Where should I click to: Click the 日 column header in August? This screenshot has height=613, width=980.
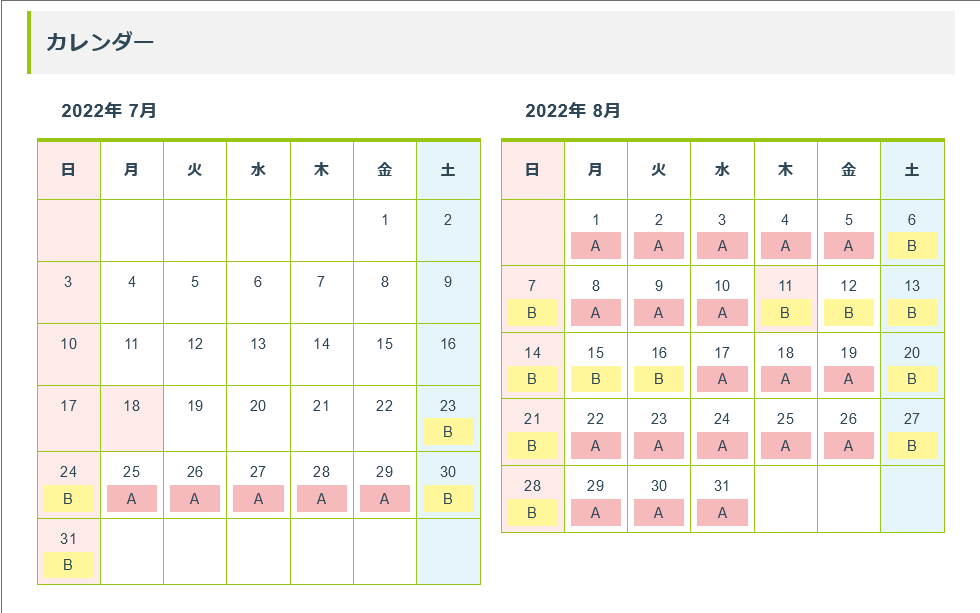click(532, 170)
